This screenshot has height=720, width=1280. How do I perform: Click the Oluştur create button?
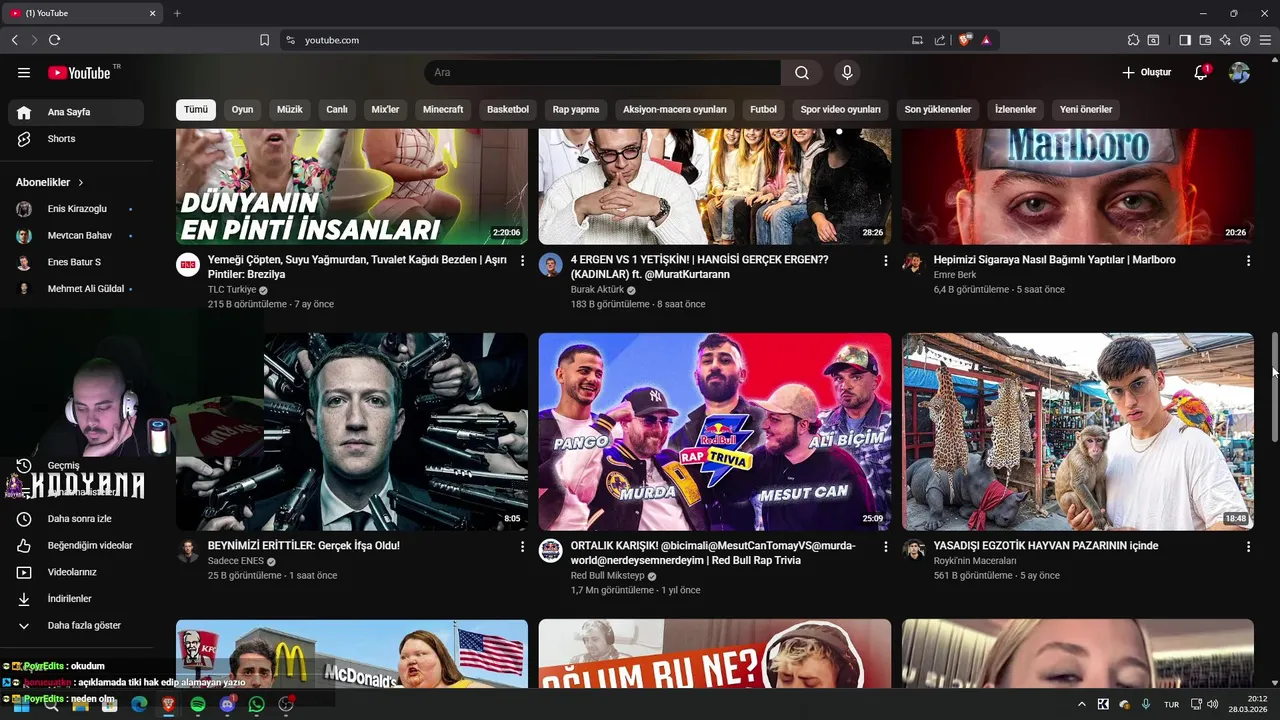[1146, 73]
